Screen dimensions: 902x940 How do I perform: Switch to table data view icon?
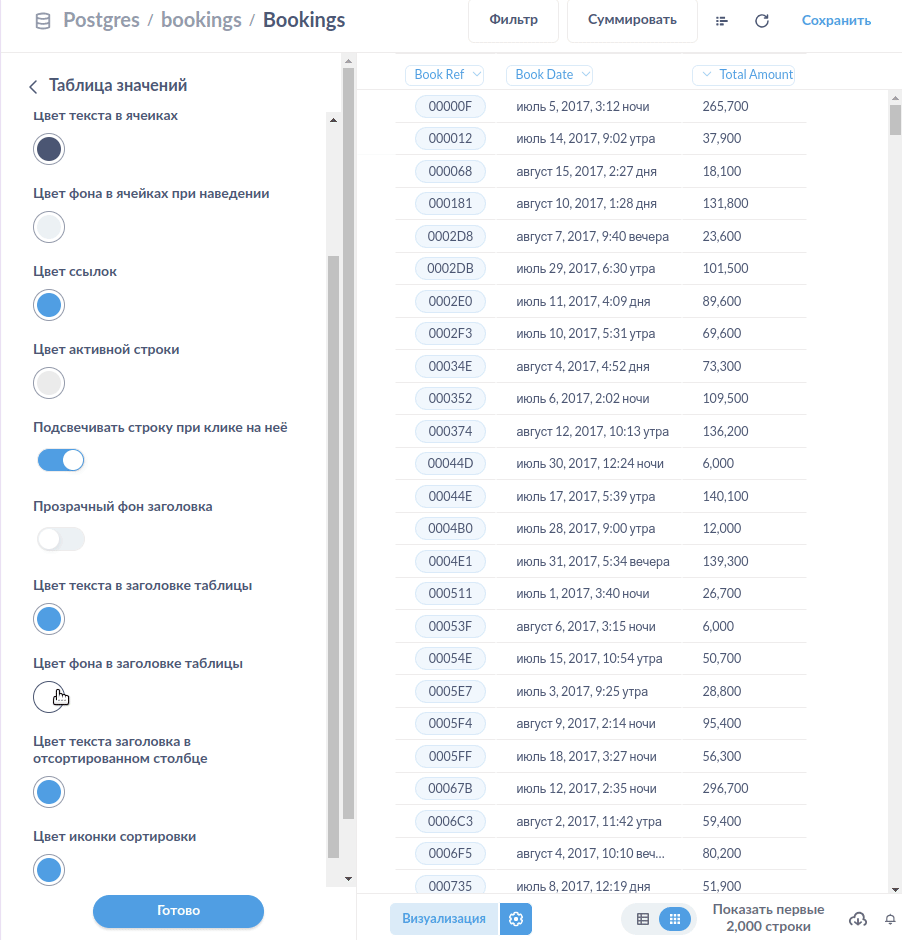(x=643, y=919)
